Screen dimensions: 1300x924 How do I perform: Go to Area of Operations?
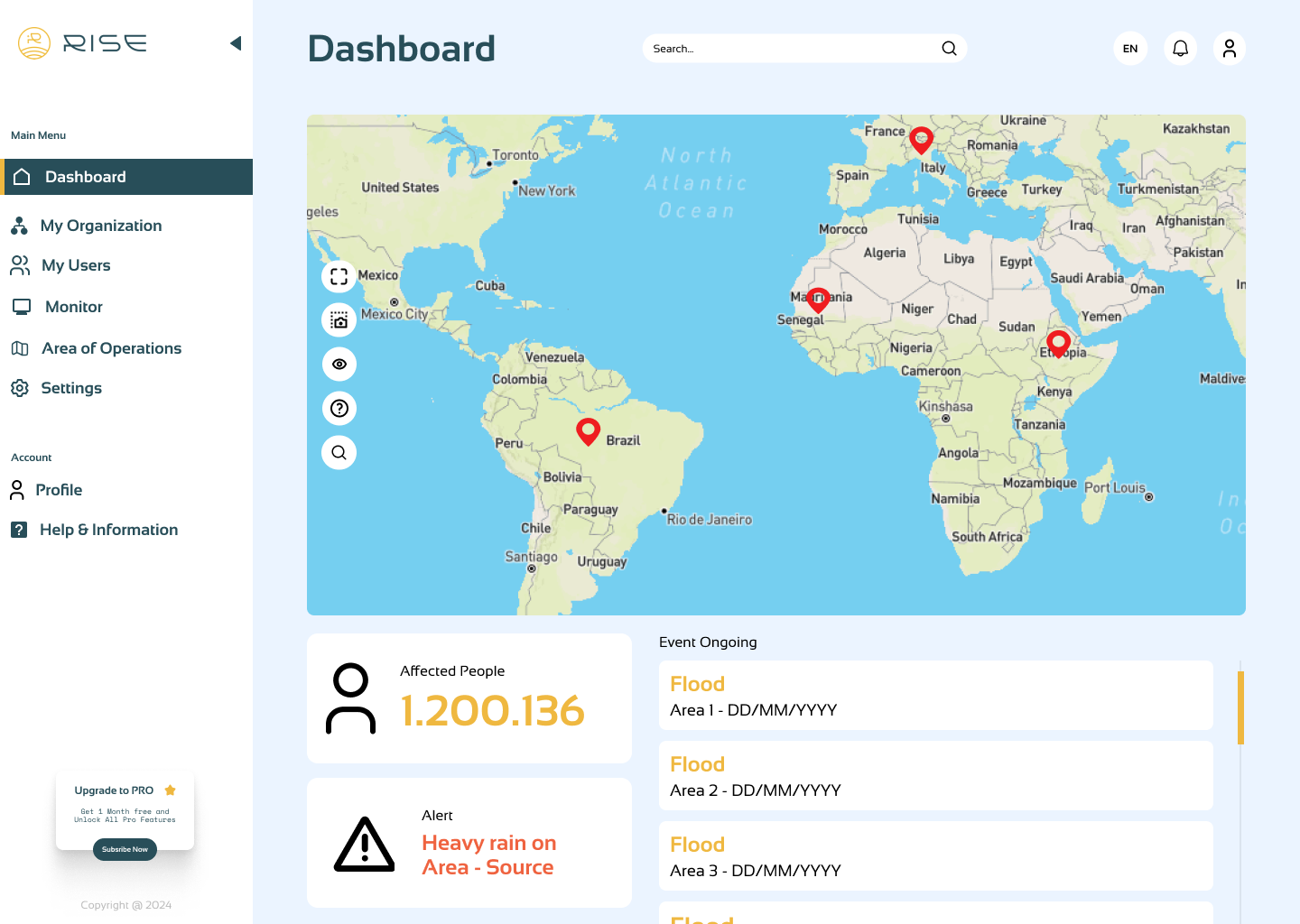111,348
